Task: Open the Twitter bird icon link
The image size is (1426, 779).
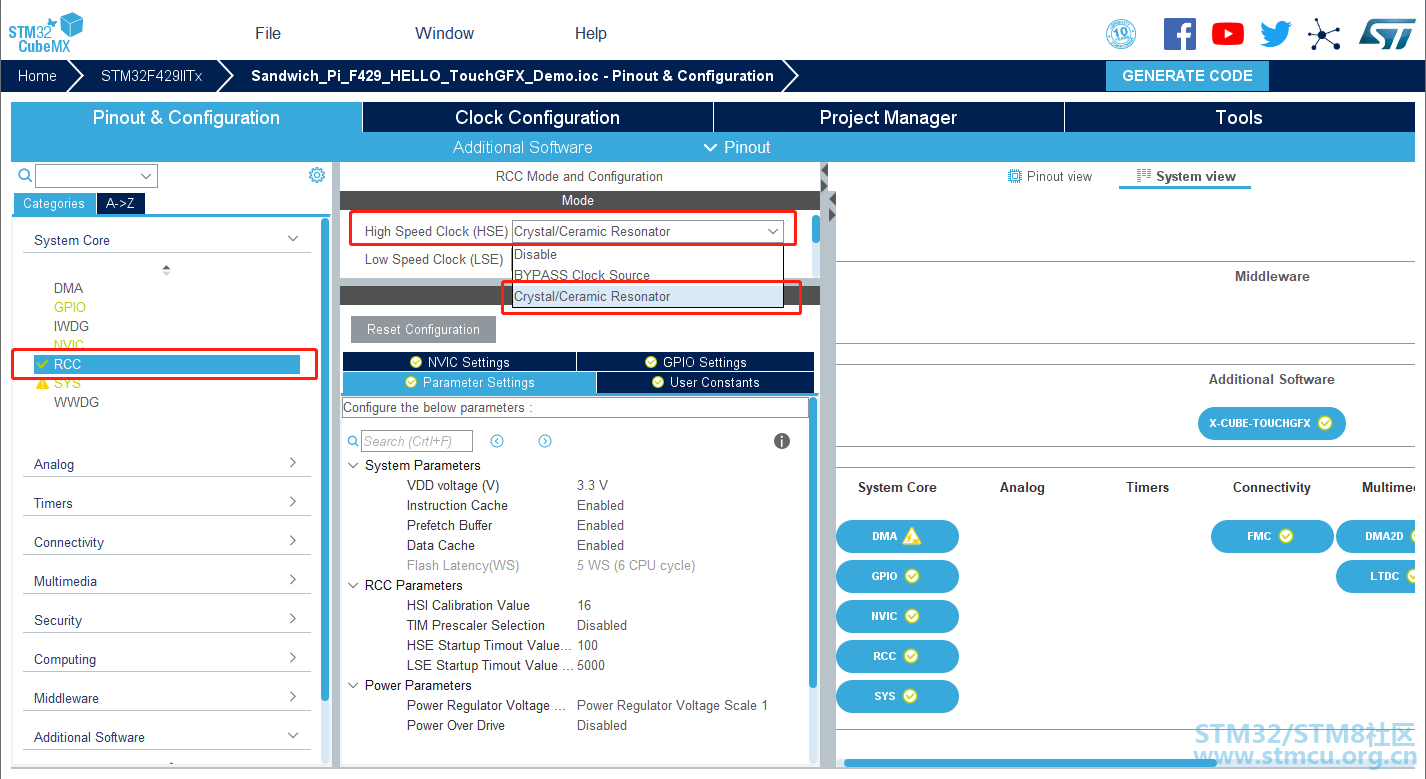Action: pos(1276,34)
